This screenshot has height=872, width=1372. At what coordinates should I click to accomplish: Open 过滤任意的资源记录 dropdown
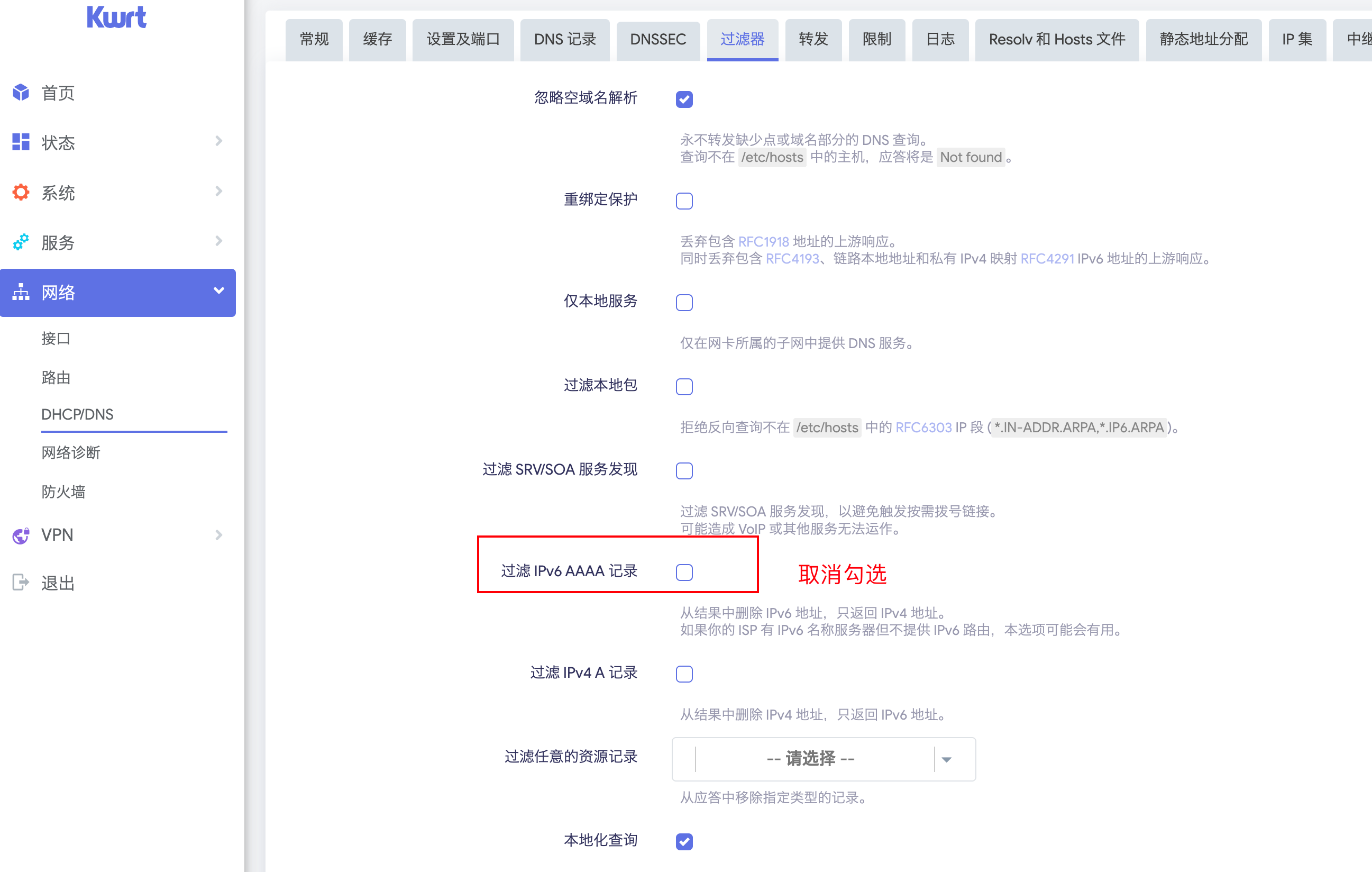[824, 759]
